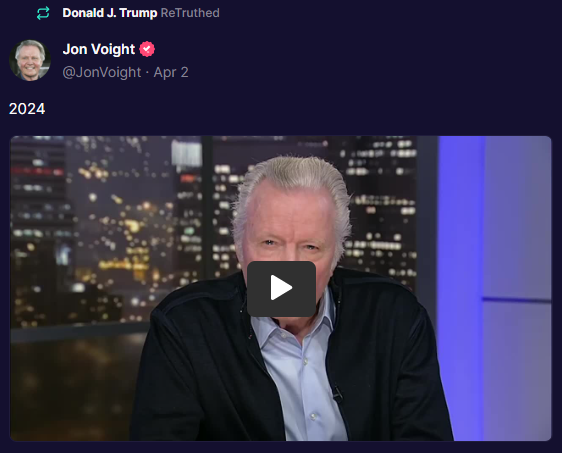Play the Jon Voight video
The width and height of the screenshot is (562, 453).
[x=281, y=289]
